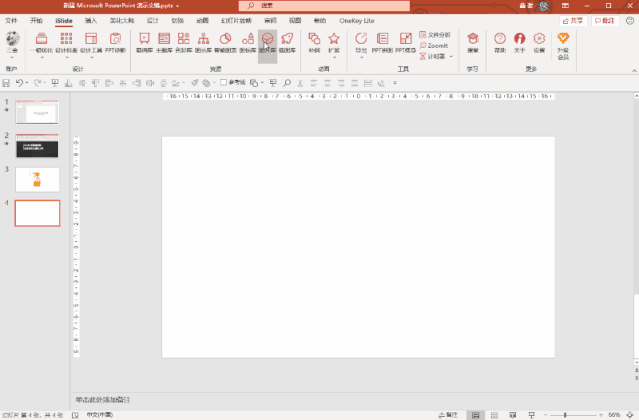Screen dimensions: 639x420
Task: Select slide 3 thumbnail with orange figure
Action: click(37, 179)
